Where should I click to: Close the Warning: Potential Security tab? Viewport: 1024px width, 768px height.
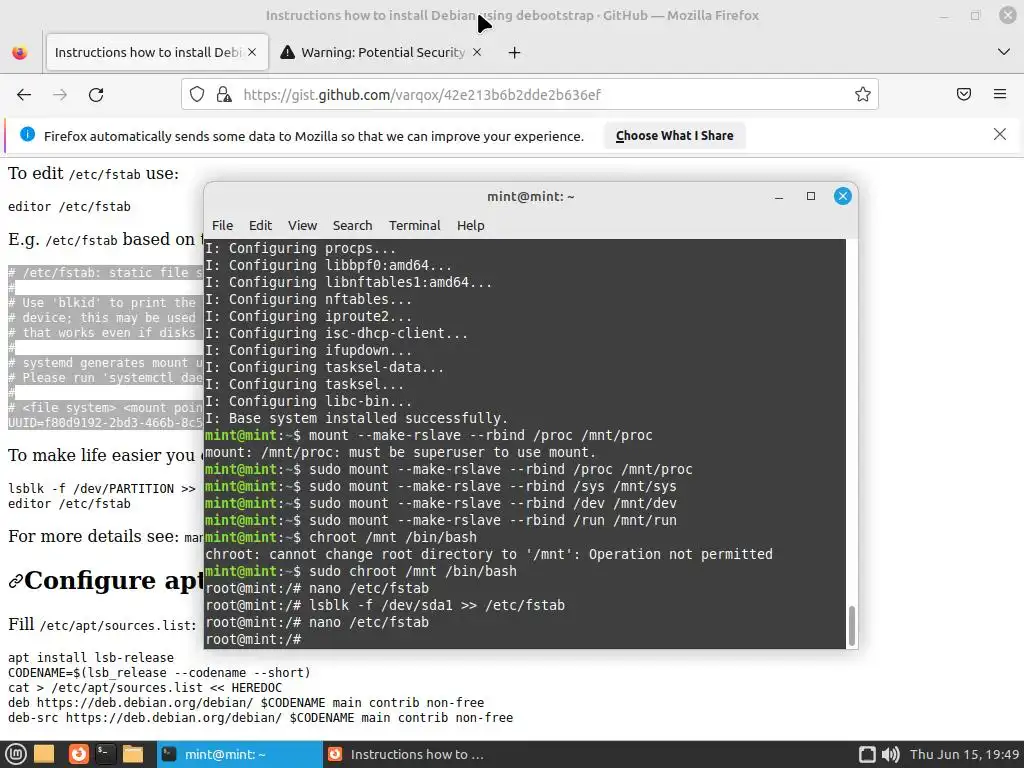pyautogui.click(x=477, y=52)
